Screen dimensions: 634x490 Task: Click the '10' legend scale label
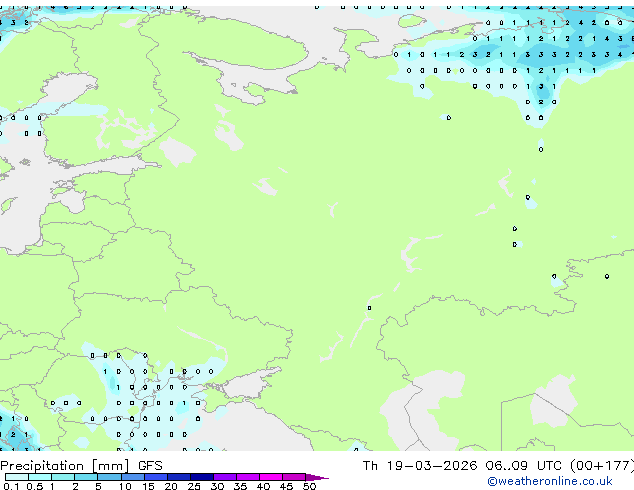(x=125, y=486)
